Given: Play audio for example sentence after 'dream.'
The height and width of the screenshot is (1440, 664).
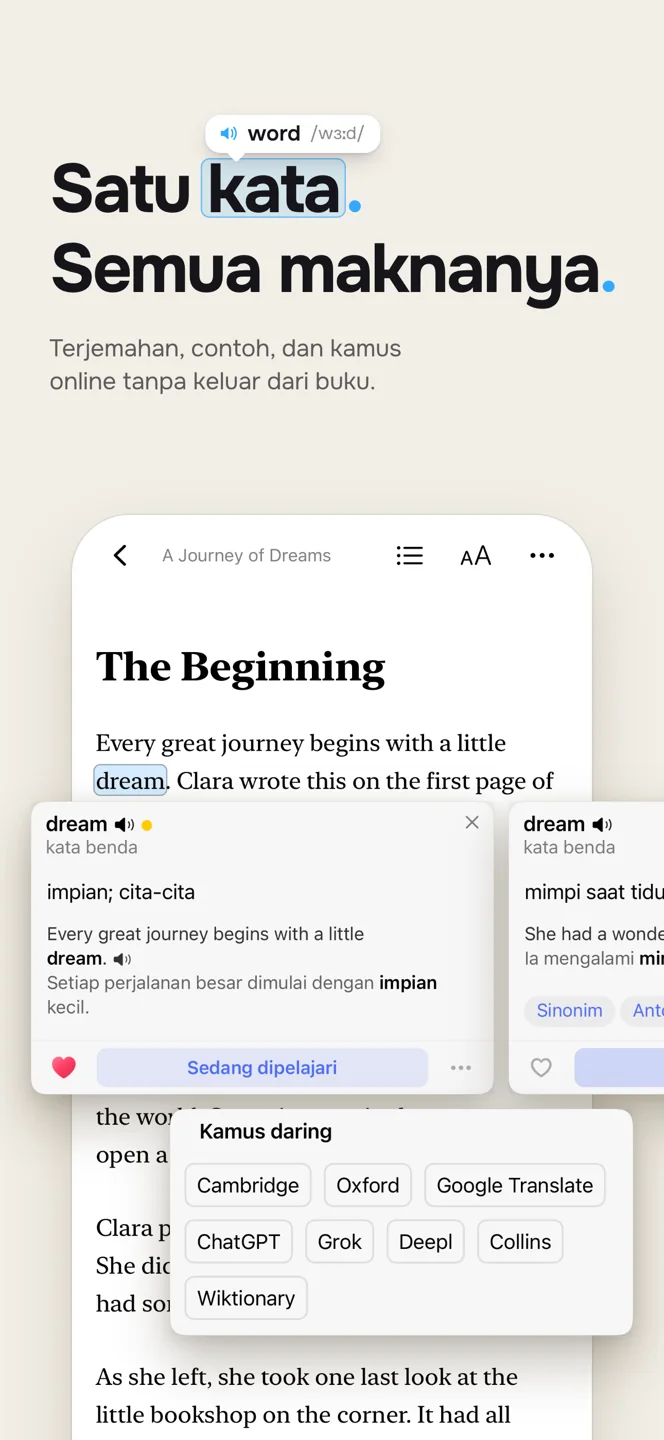Looking at the screenshot, I should tap(122, 959).
